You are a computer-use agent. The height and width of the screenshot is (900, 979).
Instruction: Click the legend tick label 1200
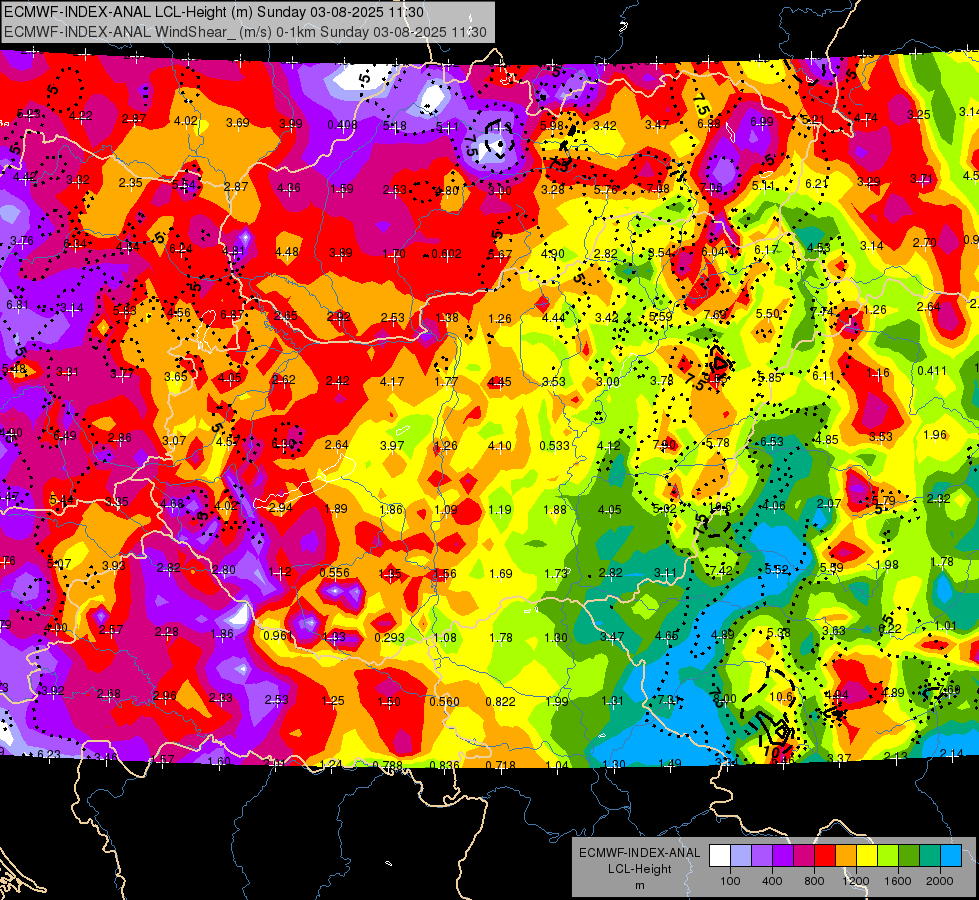coord(855,881)
